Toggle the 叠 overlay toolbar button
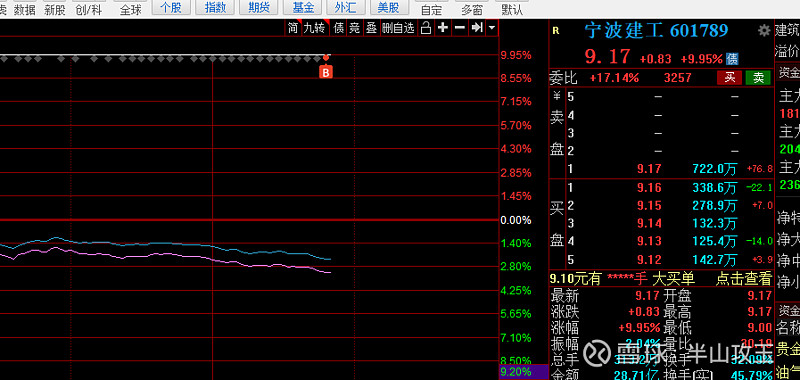Screen dimensions: 800x380 [371, 28]
